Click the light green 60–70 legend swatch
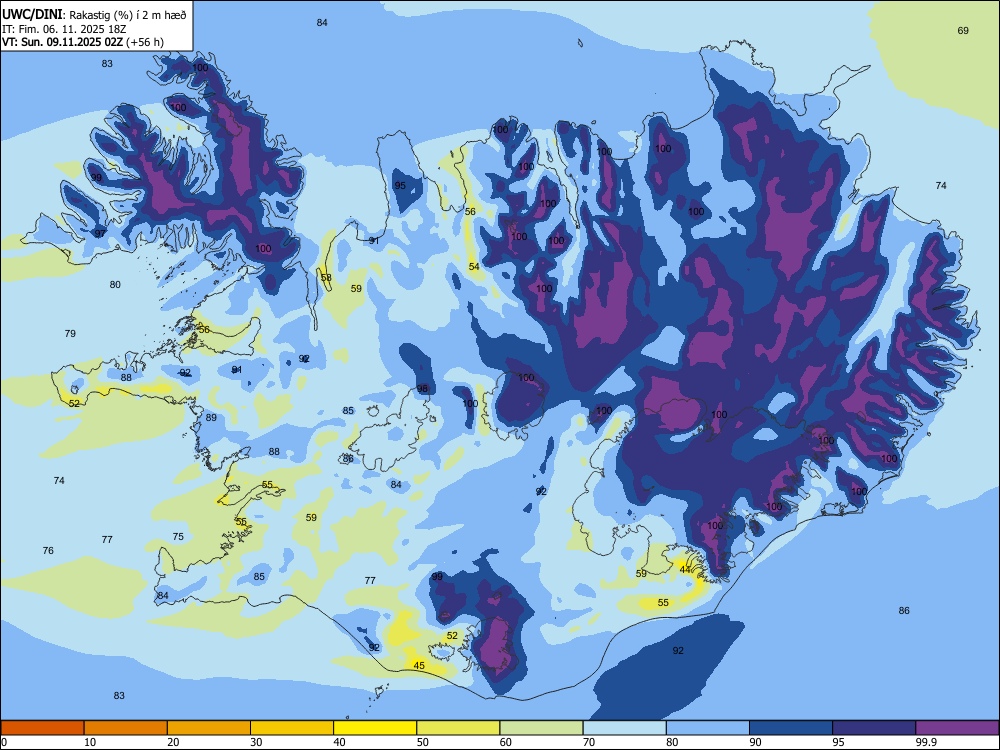 click(x=541, y=728)
